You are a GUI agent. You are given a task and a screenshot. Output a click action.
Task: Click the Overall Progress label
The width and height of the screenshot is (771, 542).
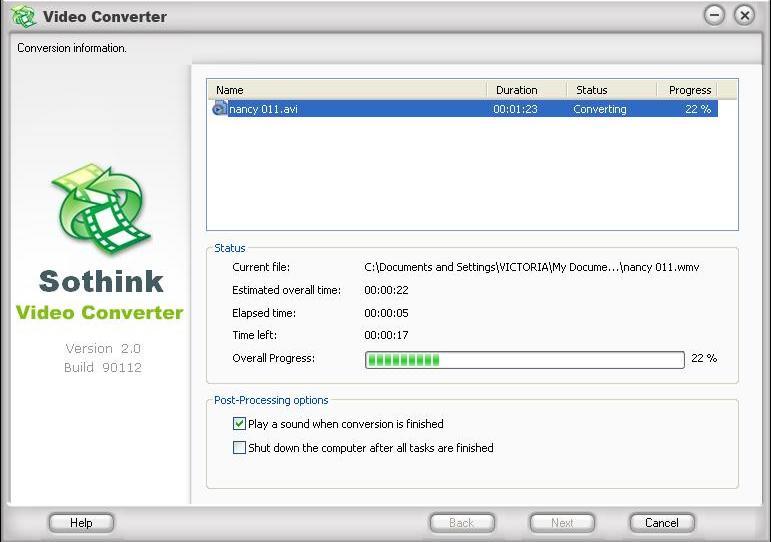click(x=273, y=358)
